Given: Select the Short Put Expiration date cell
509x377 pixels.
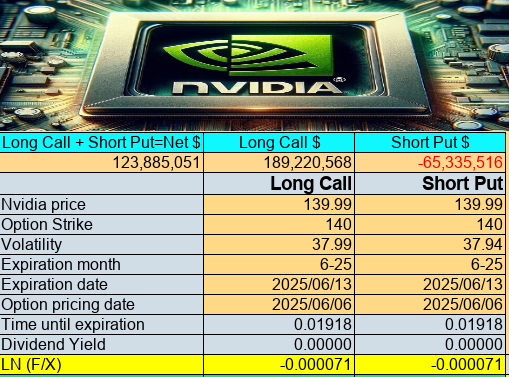Looking at the screenshot, I should click(x=430, y=284).
